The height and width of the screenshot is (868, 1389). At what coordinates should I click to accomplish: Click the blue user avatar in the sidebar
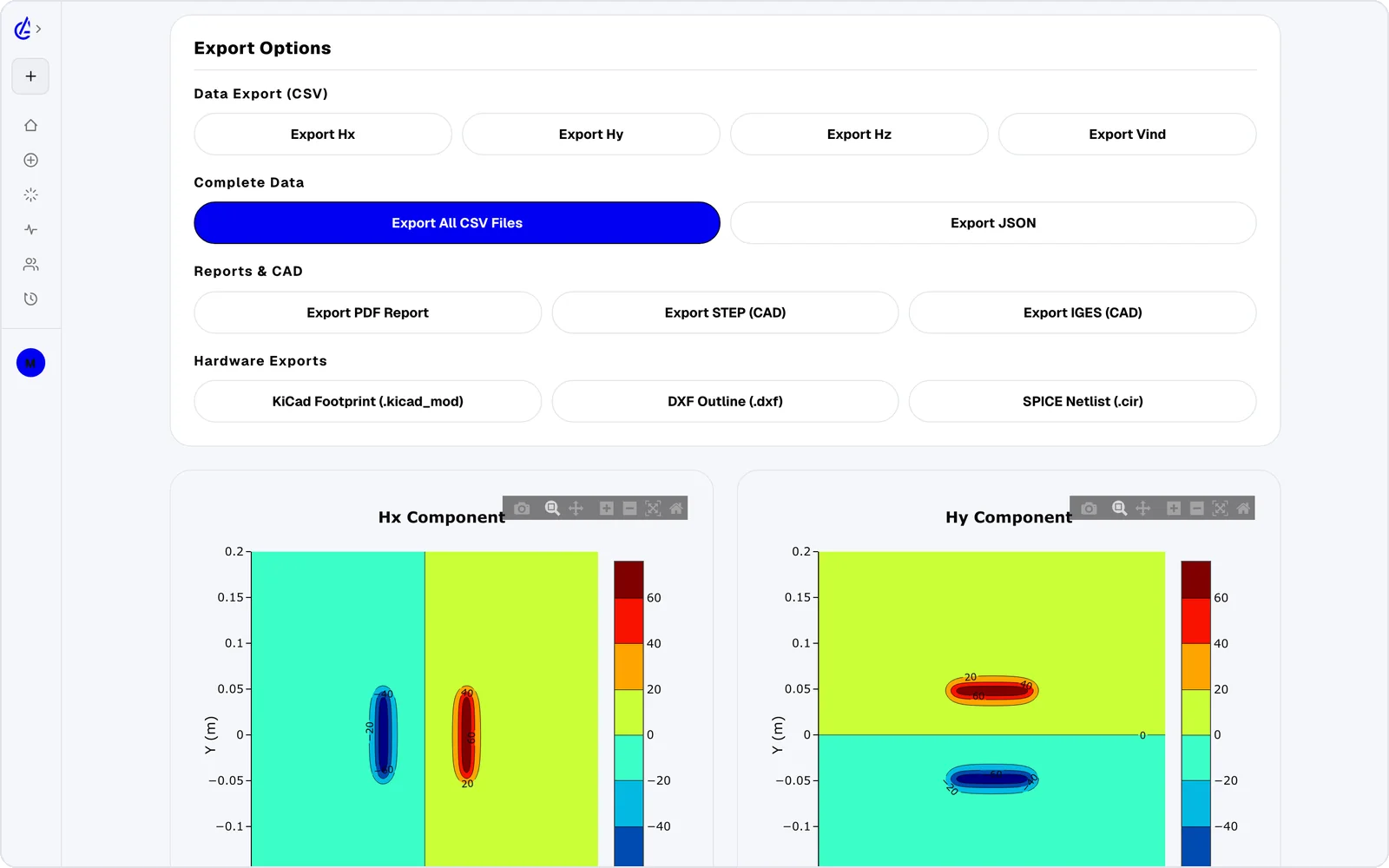(x=30, y=363)
